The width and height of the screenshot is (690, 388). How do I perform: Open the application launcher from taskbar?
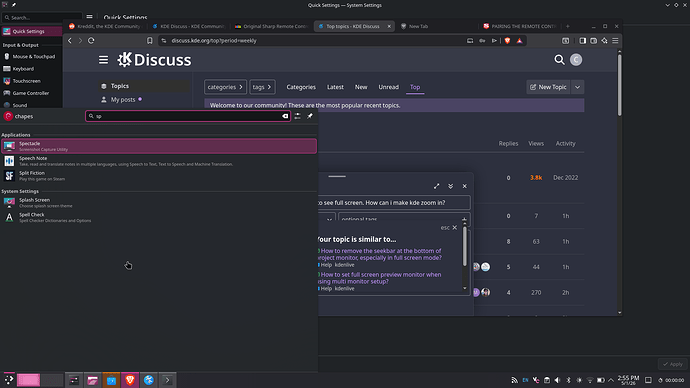point(9,380)
